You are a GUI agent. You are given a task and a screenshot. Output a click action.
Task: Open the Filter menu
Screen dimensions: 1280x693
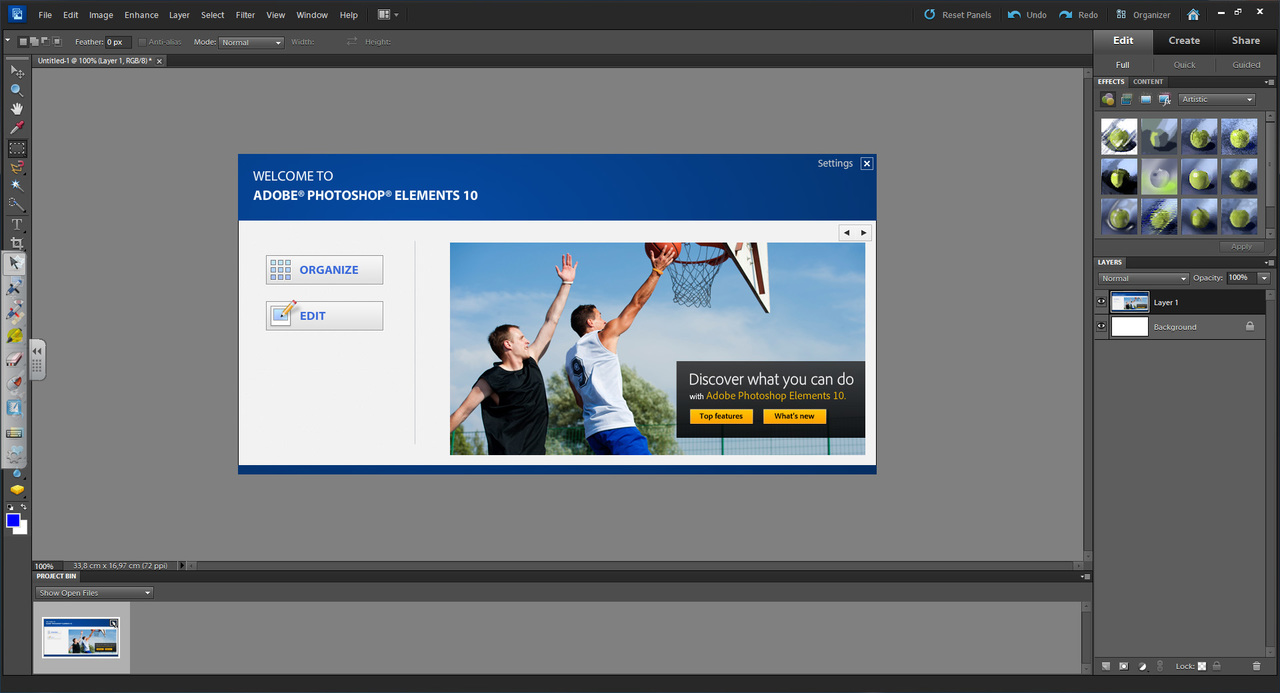[245, 15]
